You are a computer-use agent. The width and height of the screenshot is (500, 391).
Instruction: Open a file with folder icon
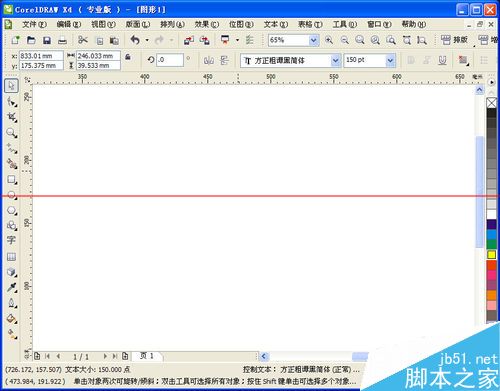pyautogui.click(x=31, y=40)
